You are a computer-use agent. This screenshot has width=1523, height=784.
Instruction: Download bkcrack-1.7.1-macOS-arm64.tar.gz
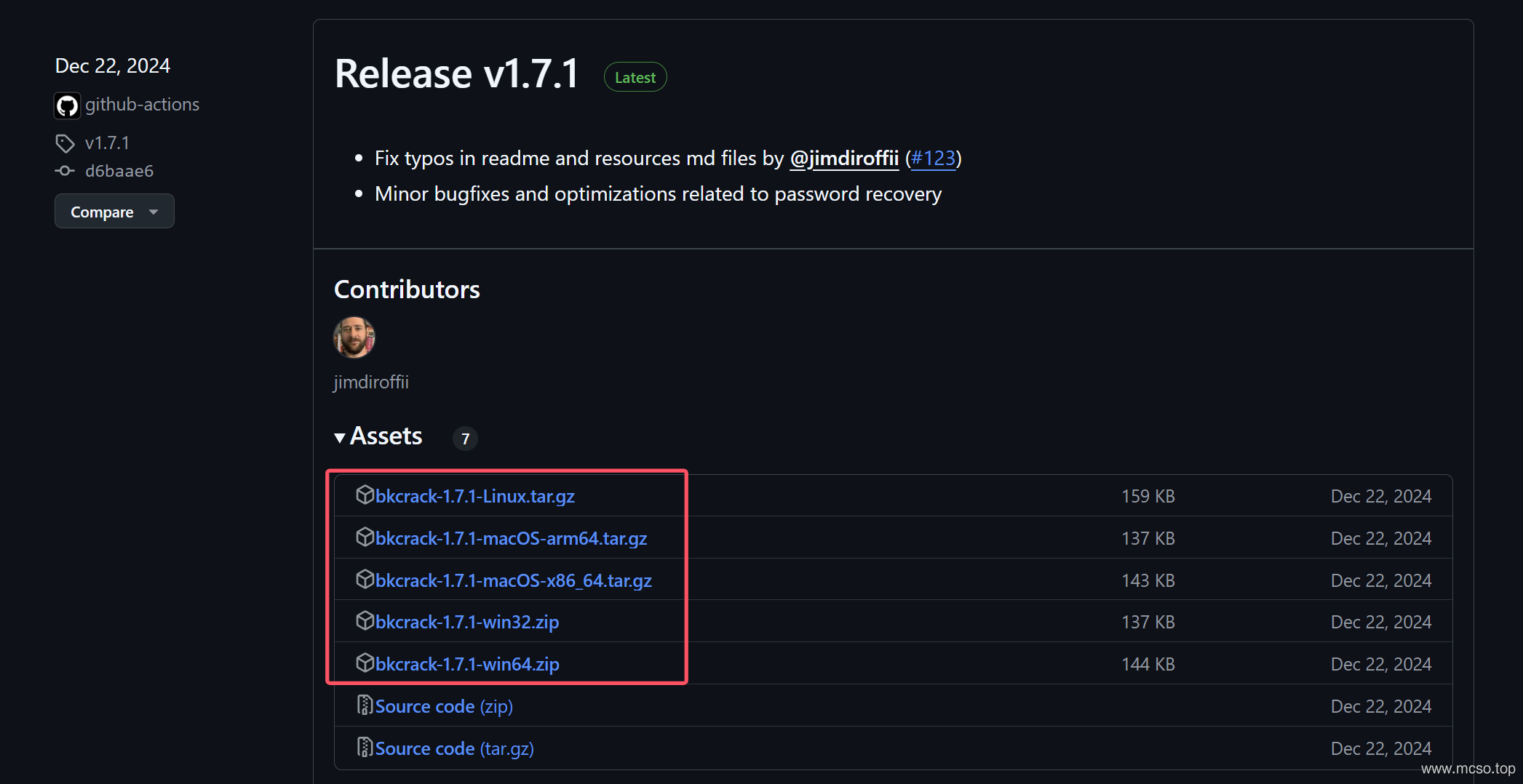point(512,538)
